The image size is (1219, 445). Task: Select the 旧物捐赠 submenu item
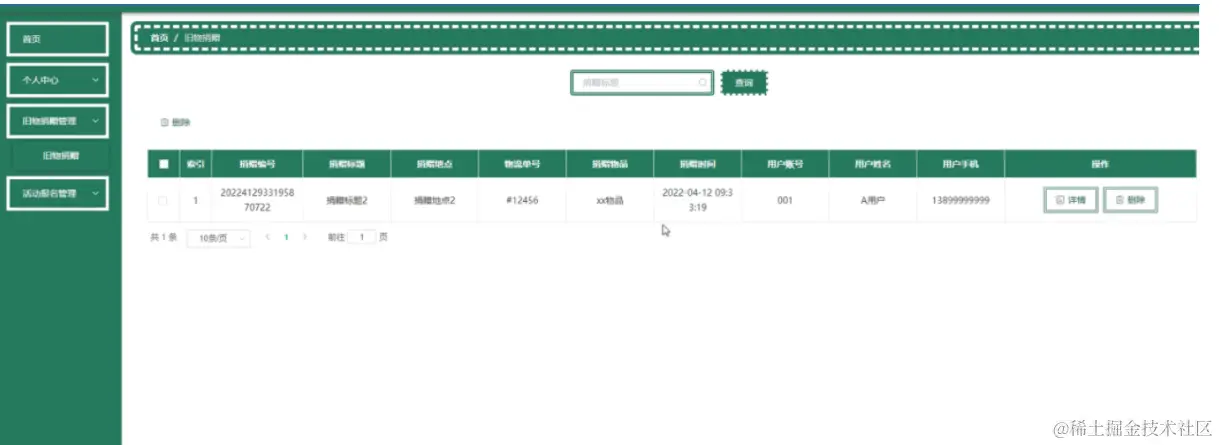[x=60, y=156]
